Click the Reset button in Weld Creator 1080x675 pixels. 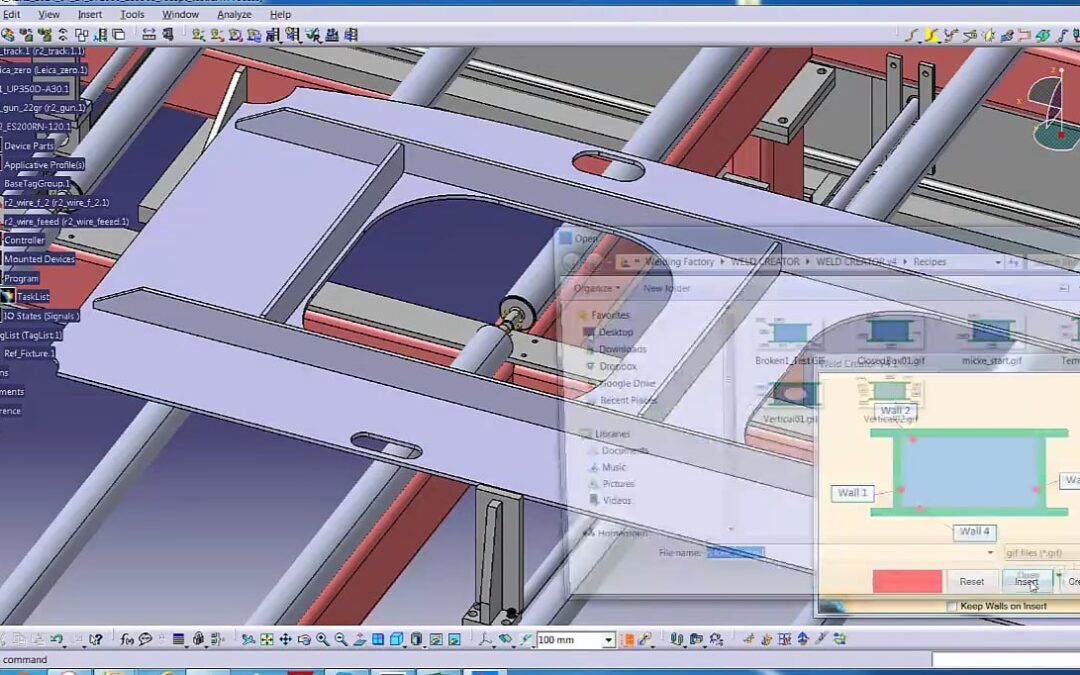[x=971, y=581]
